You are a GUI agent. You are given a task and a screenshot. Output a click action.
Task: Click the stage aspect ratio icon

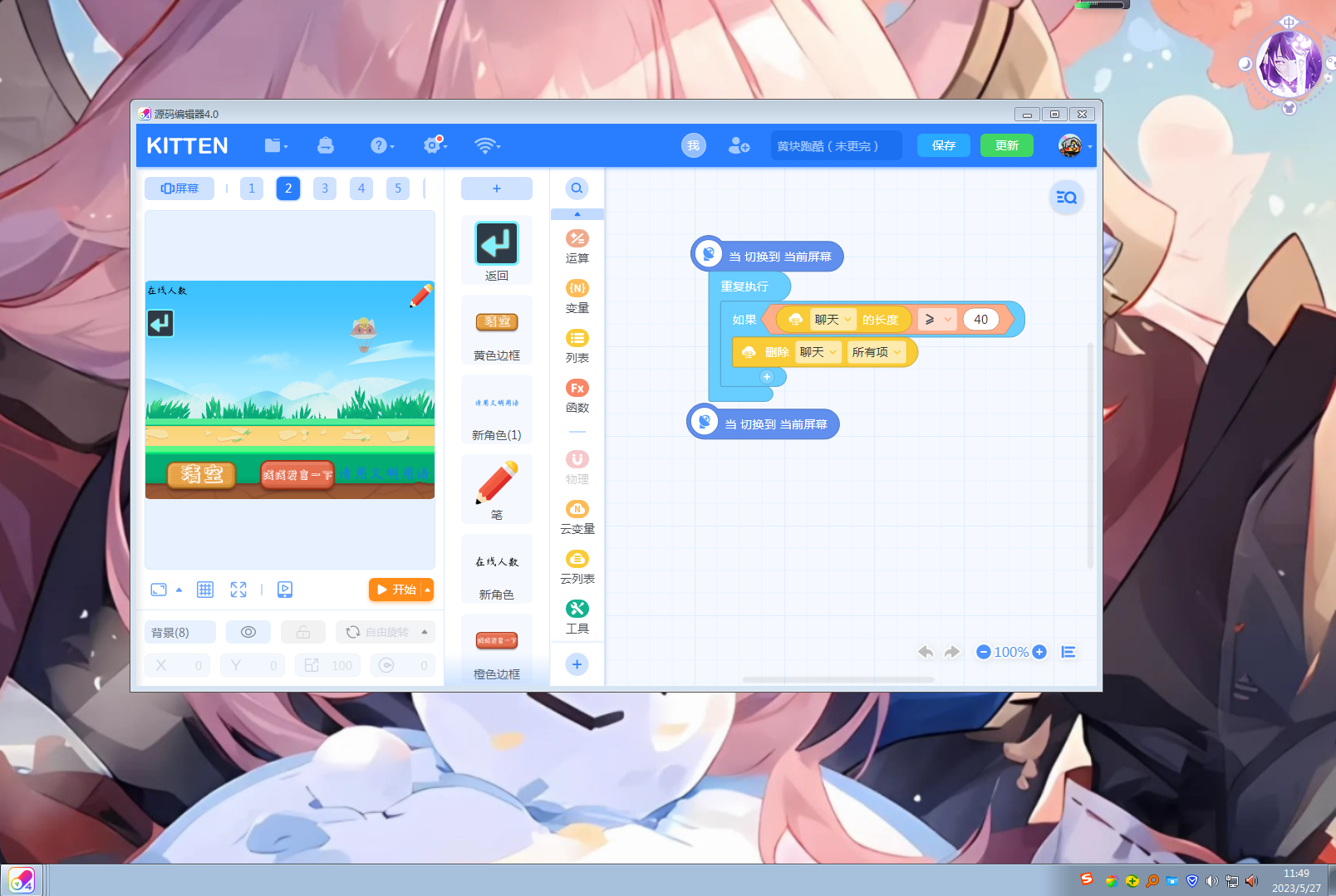coord(159,590)
